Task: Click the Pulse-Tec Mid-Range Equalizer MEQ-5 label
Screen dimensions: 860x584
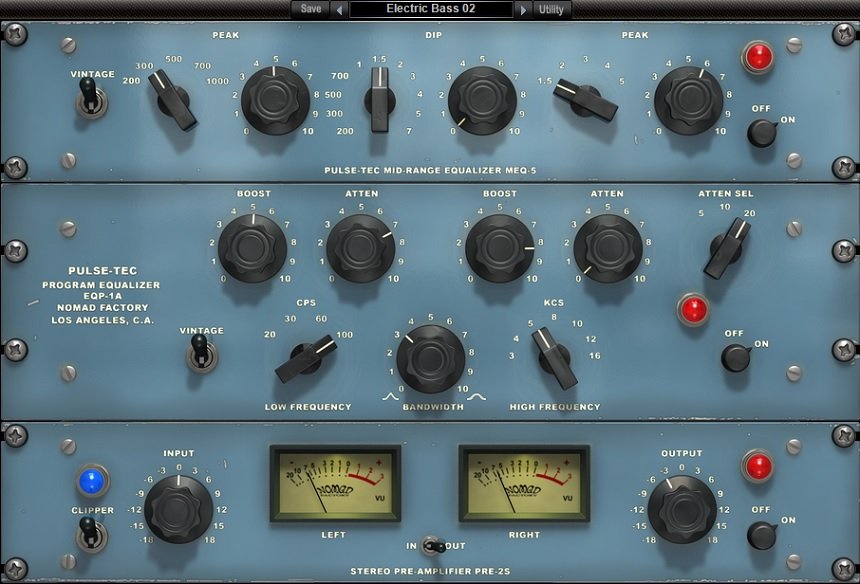Action: pyautogui.click(x=431, y=171)
